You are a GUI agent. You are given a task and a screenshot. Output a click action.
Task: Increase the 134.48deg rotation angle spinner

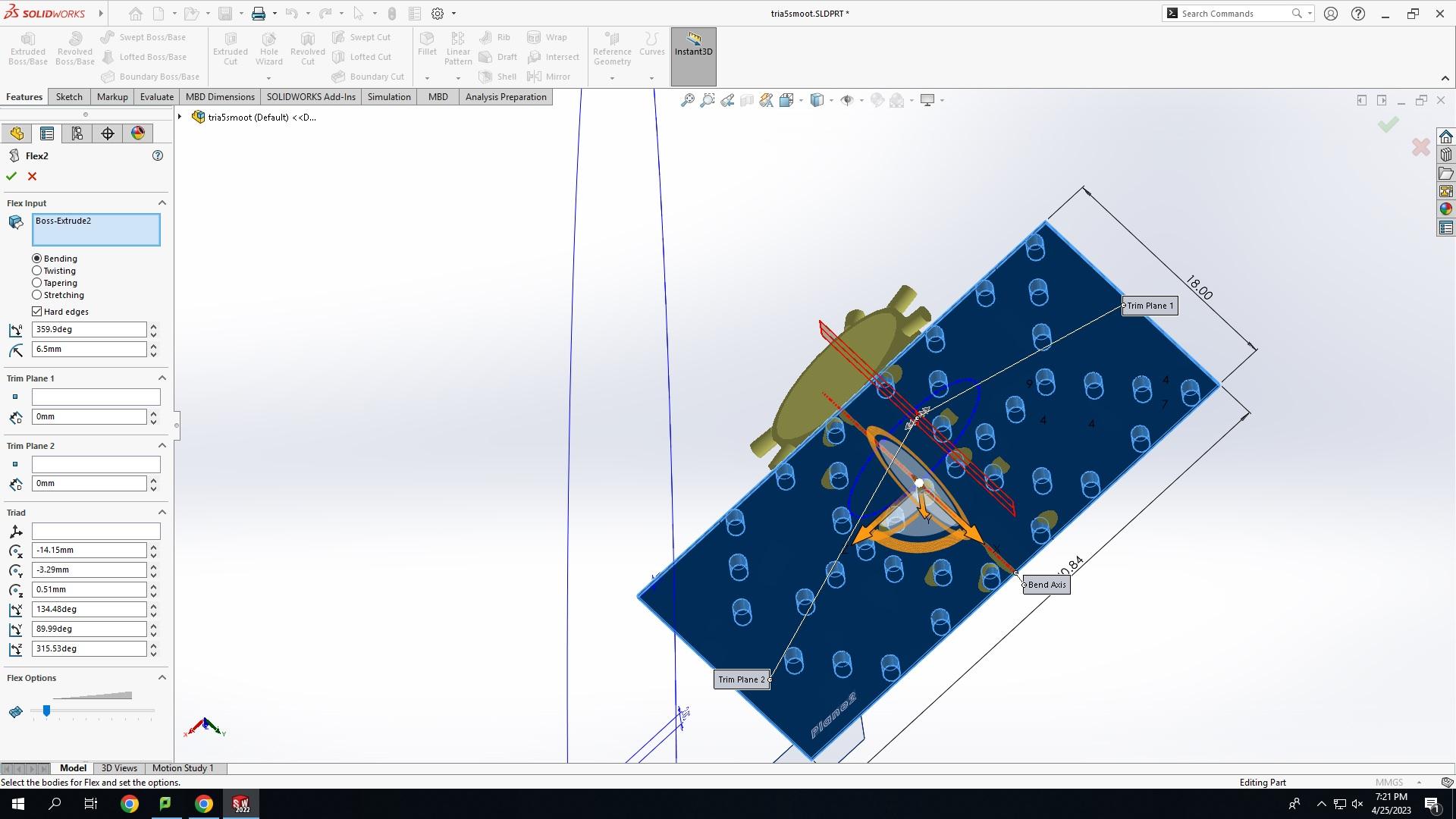(x=154, y=606)
